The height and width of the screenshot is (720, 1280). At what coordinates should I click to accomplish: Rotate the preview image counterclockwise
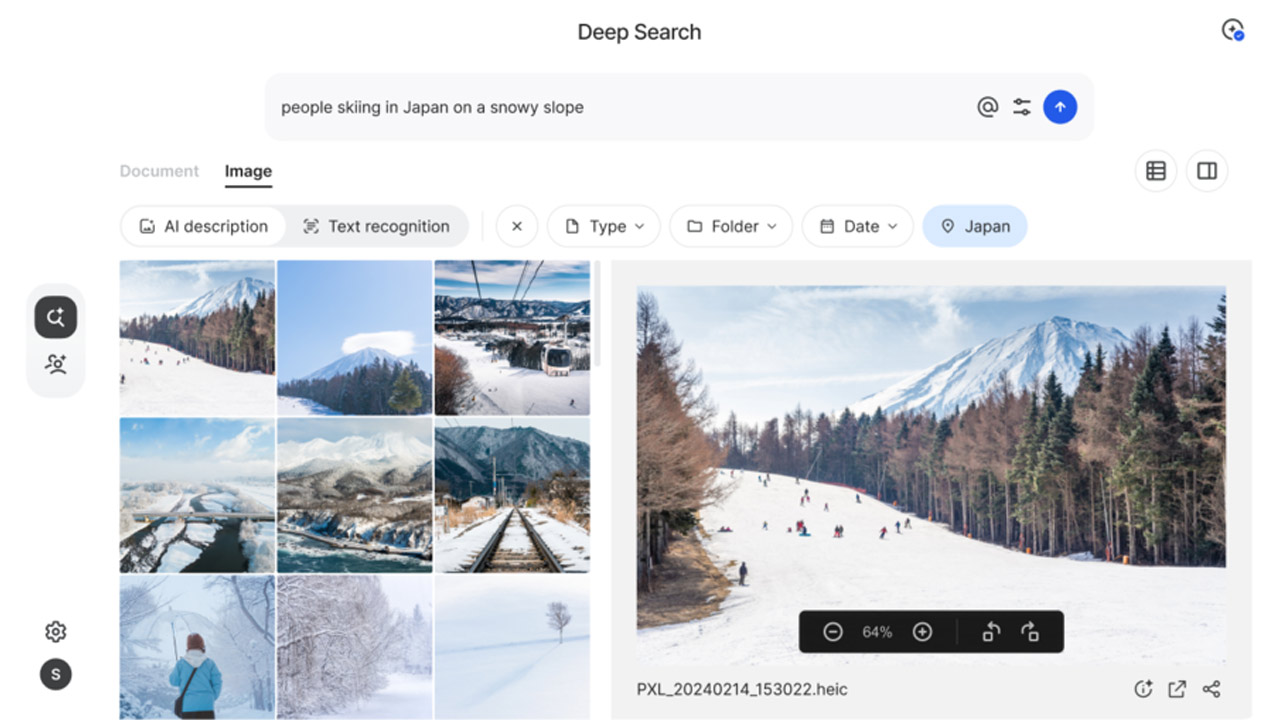pyautogui.click(x=991, y=632)
